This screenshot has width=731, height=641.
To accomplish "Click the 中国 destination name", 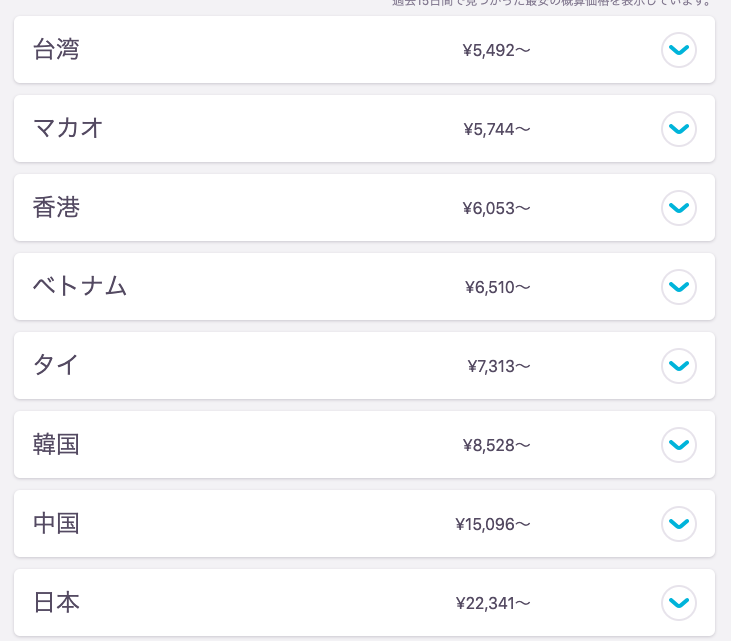I will (56, 523).
